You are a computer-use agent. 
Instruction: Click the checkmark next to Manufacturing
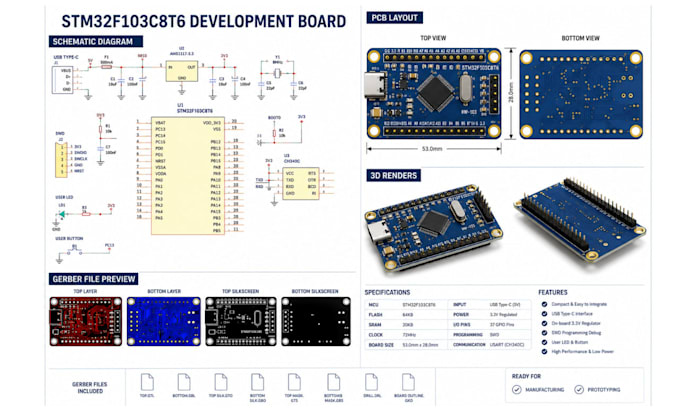click(517, 389)
